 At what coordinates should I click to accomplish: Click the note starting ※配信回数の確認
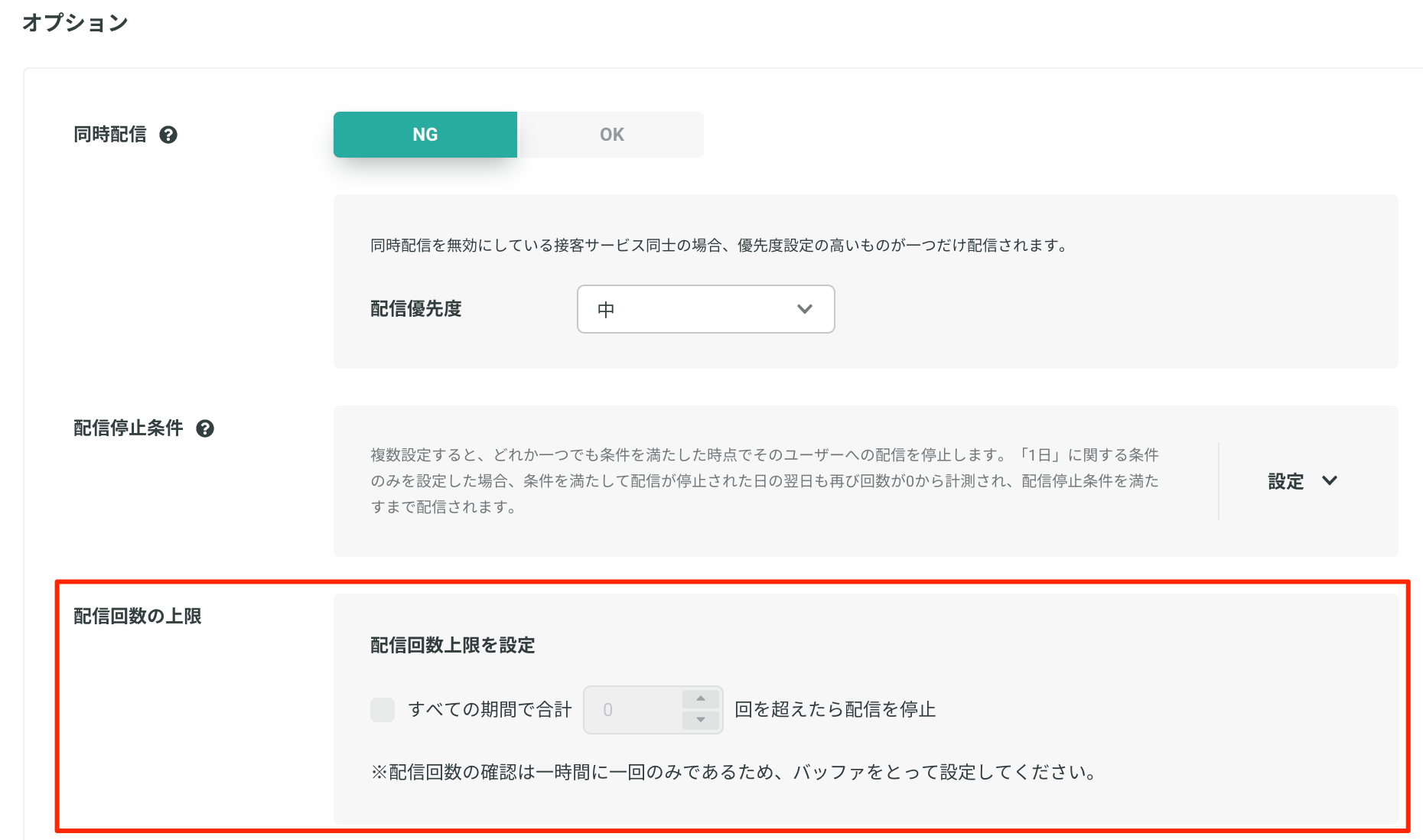[x=734, y=772]
